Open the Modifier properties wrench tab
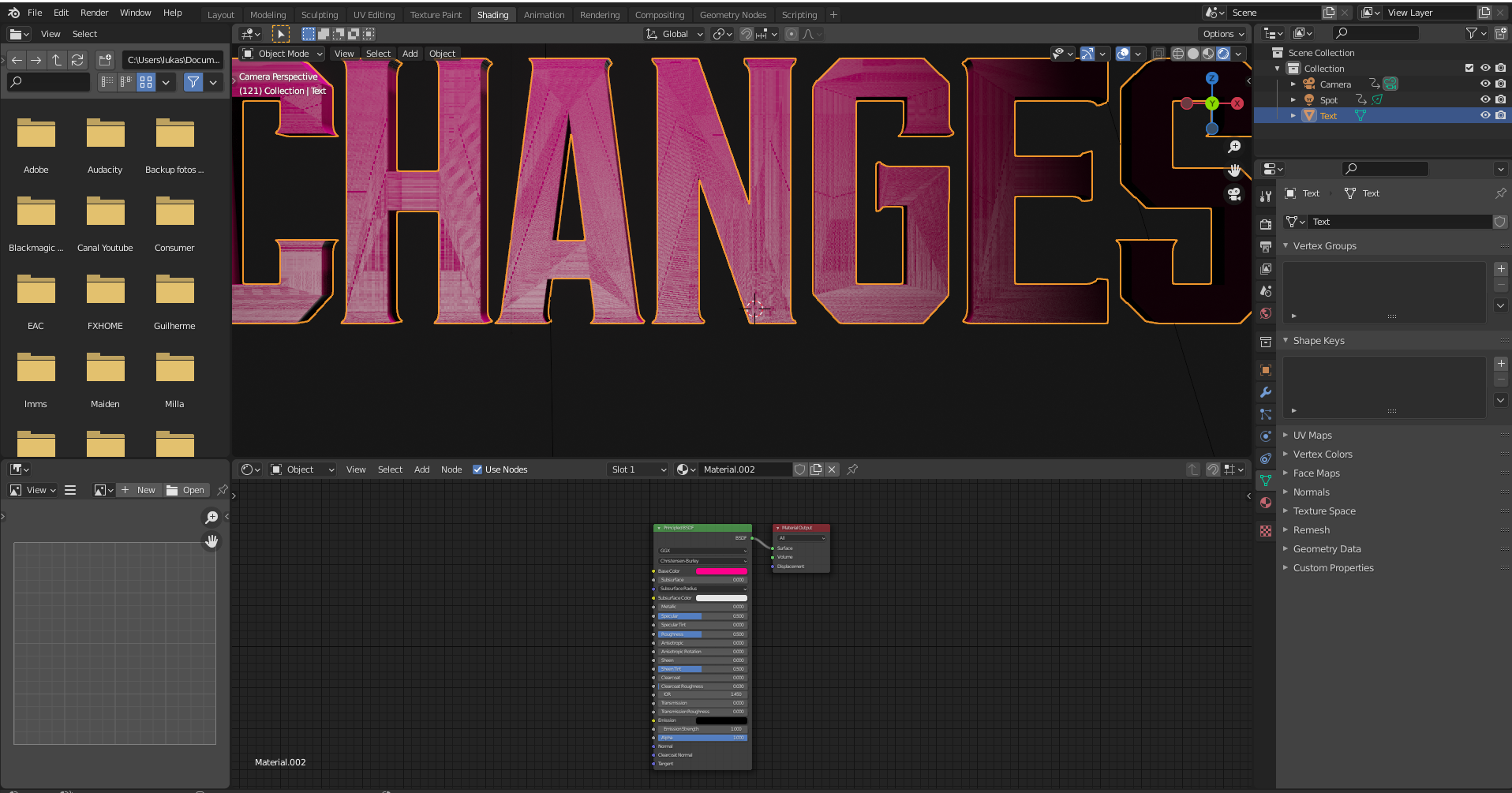This screenshot has width=1512, height=793. 1266,392
